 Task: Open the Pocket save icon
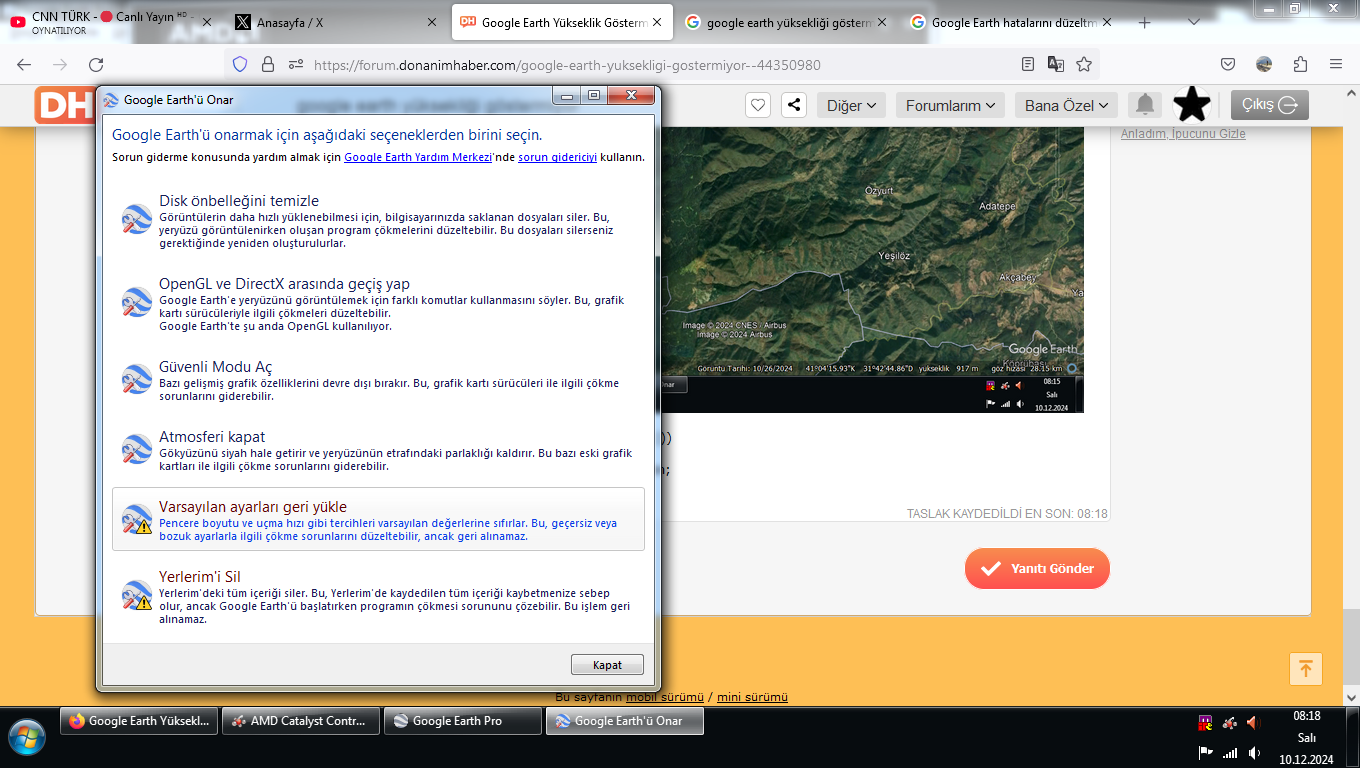(1228, 65)
